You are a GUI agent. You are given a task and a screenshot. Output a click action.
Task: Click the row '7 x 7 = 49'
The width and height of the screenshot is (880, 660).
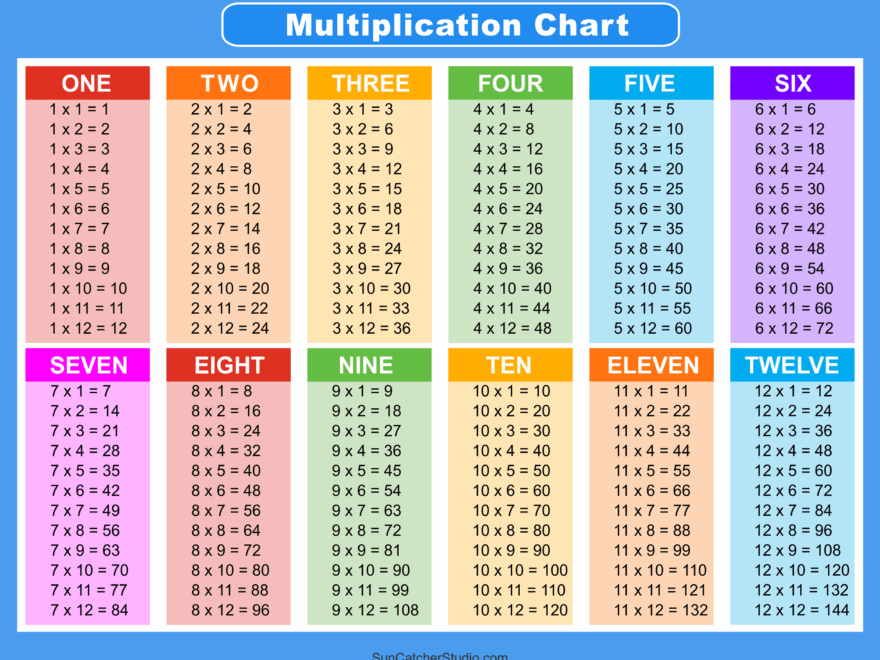click(85, 510)
